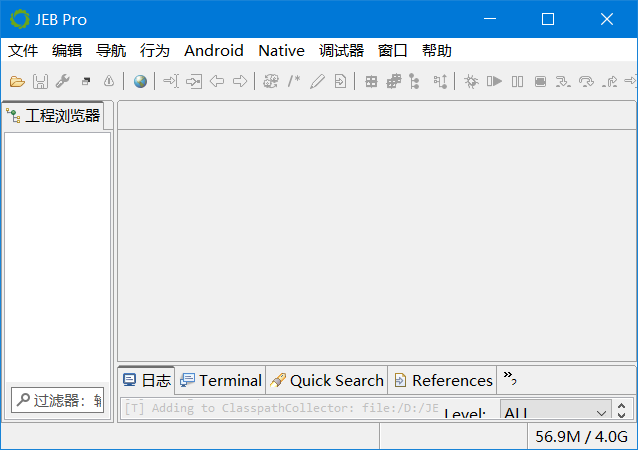Image resolution: width=638 pixels, height=450 pixels.
Task: Click the globe share icon
Action: (140, 81)
